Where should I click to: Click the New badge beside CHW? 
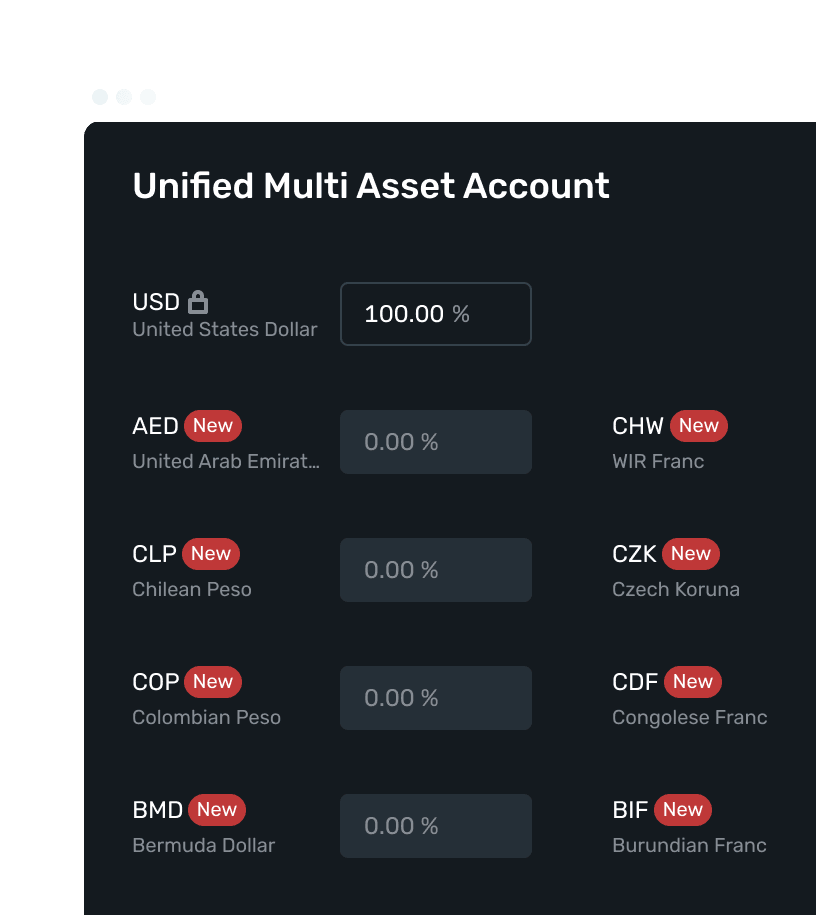point(698,426)
